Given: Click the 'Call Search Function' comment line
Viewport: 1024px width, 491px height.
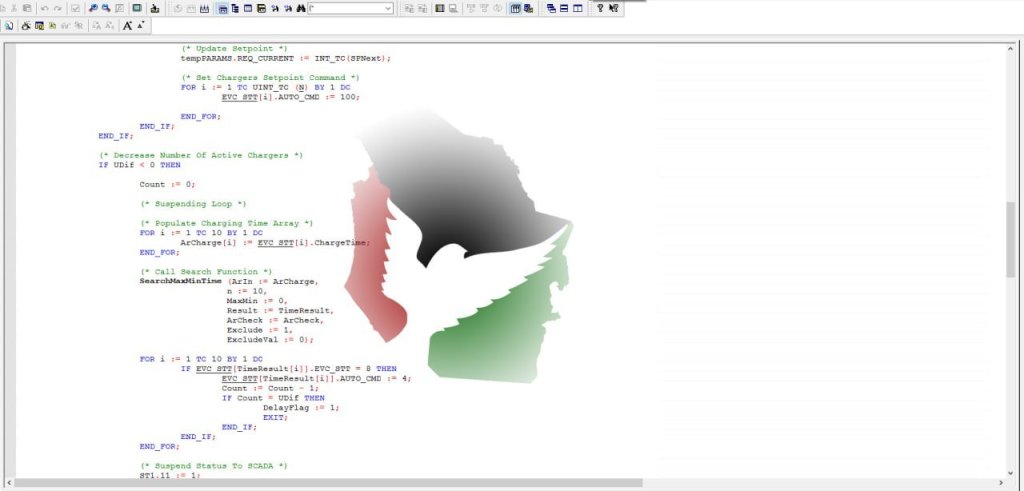Looking at the screenshot, I should pyautogui.click(x=205, y=272).
